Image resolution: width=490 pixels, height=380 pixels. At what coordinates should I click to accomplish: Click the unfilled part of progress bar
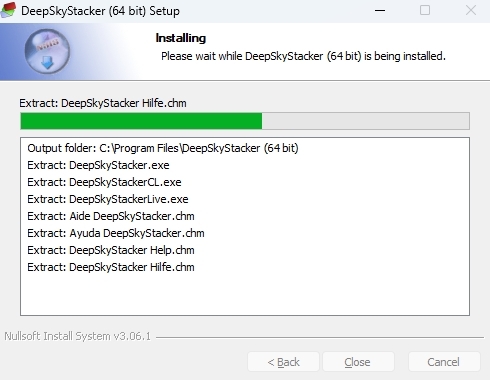point(366,121)
